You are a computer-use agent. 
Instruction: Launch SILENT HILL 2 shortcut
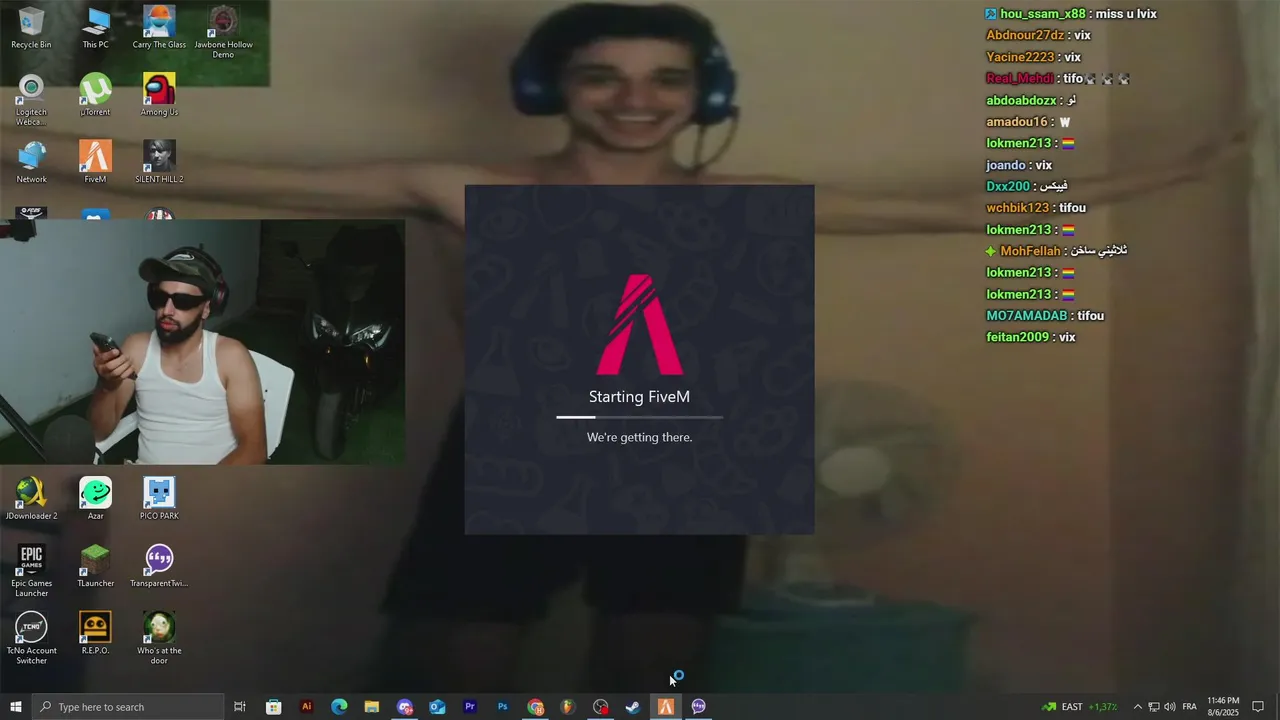(x=159, y=162)
